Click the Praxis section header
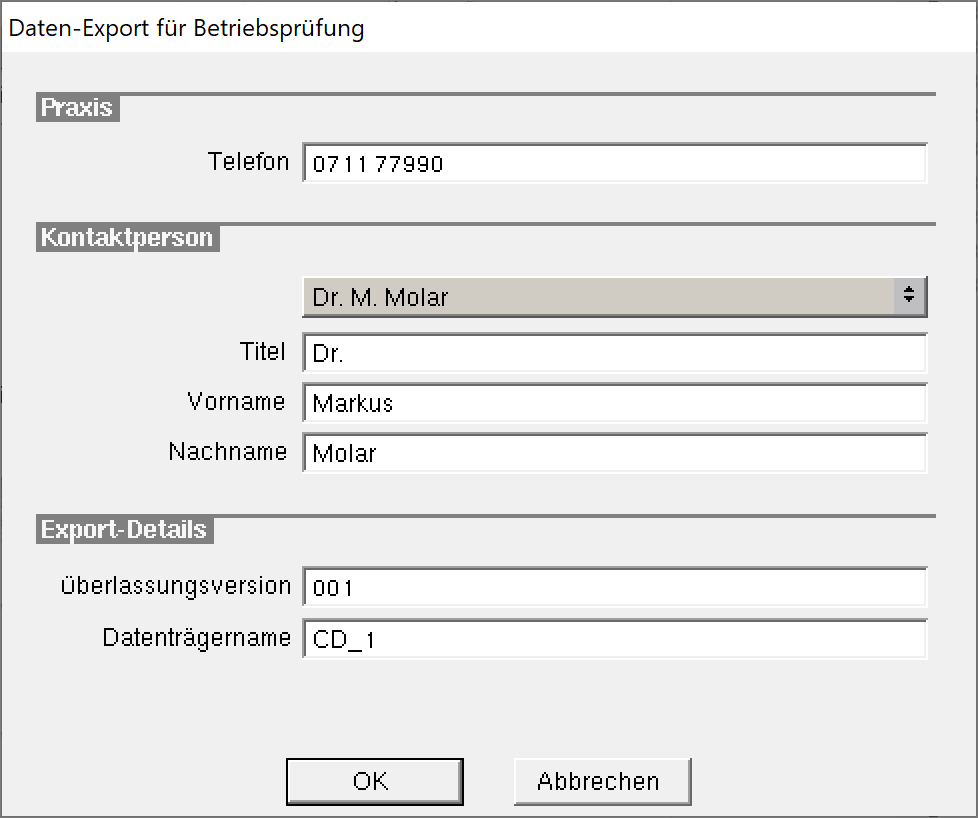This screenshot has height=818, width=978. [77, 108]
